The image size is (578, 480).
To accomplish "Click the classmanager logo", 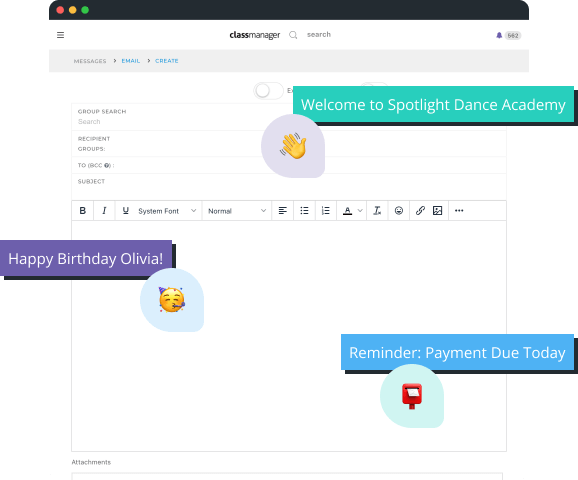I will pyautogui.click(x=254, y=35).
